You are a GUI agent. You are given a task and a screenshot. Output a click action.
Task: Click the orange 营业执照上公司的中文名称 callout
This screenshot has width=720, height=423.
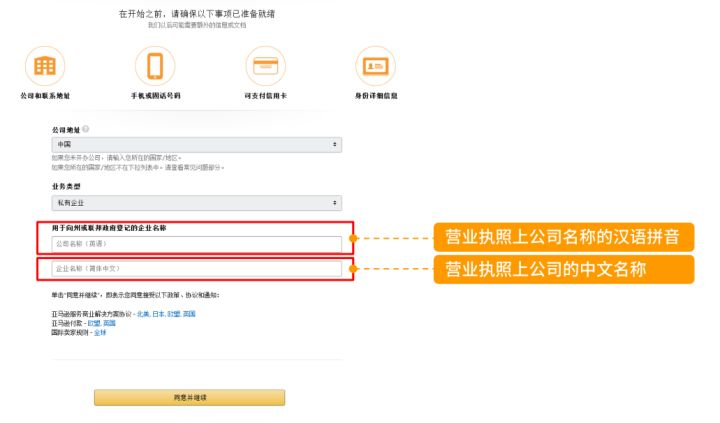[563, 269]
